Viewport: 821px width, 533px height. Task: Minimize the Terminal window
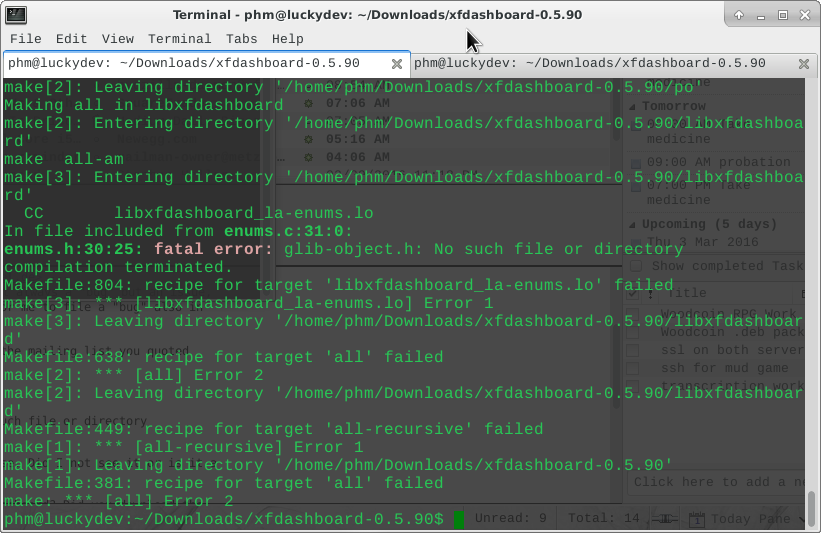coord(761,15)
